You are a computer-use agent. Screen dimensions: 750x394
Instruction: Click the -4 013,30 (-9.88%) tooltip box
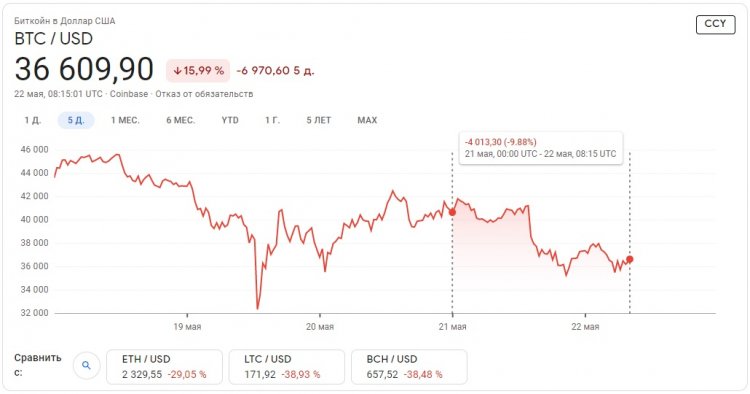541,148
